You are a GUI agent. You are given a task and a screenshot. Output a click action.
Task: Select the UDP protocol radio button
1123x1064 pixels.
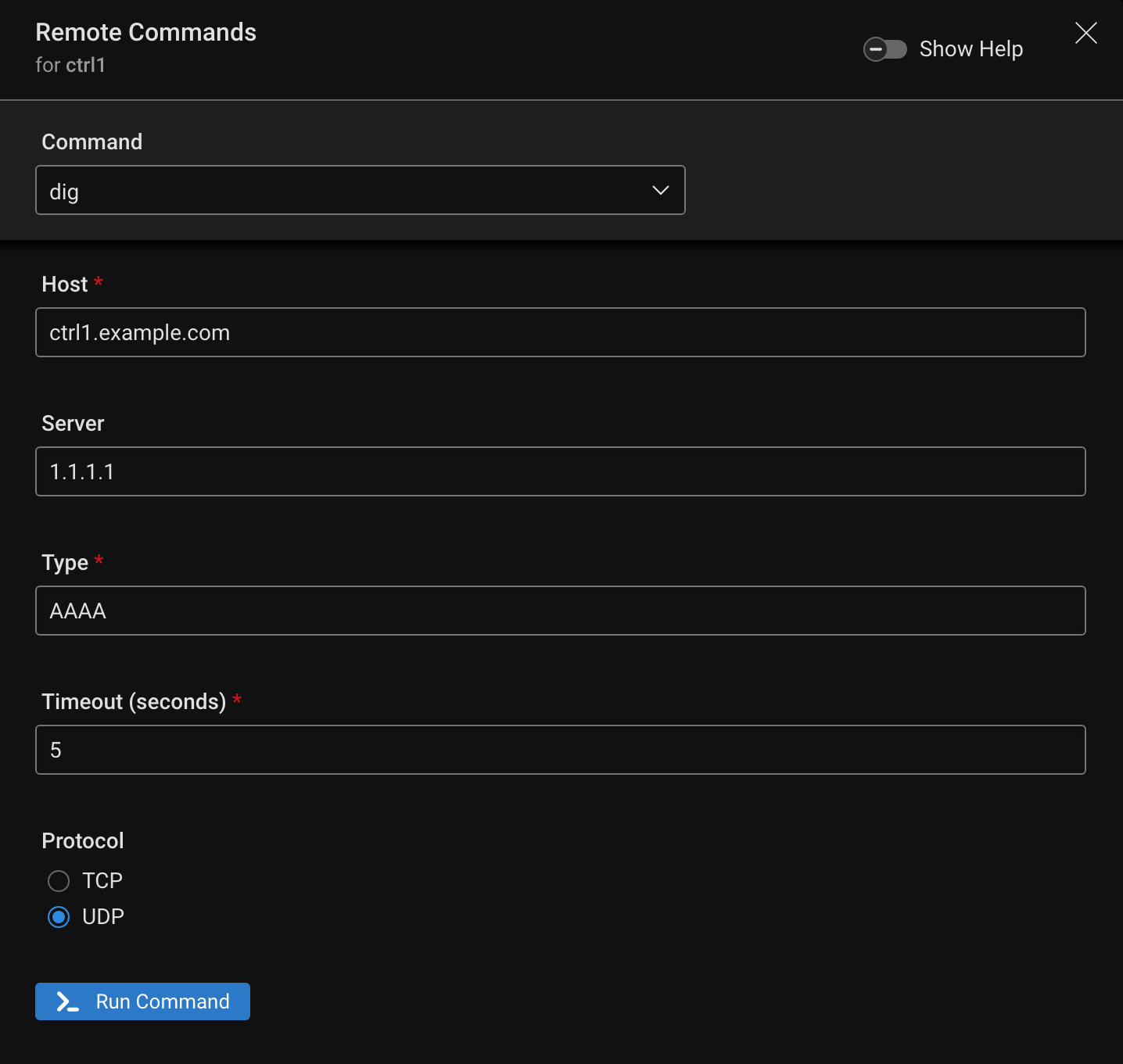(58, 916)
